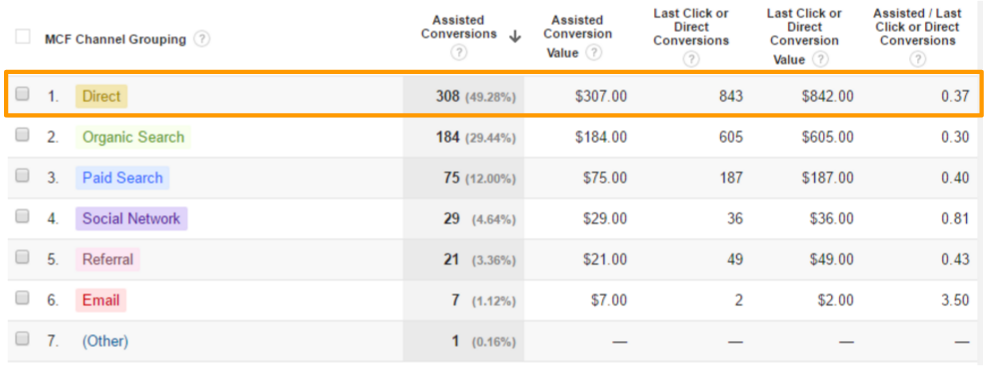Open the Email channel link
Viewport: 991px width, 375px height.
point(101,300)
